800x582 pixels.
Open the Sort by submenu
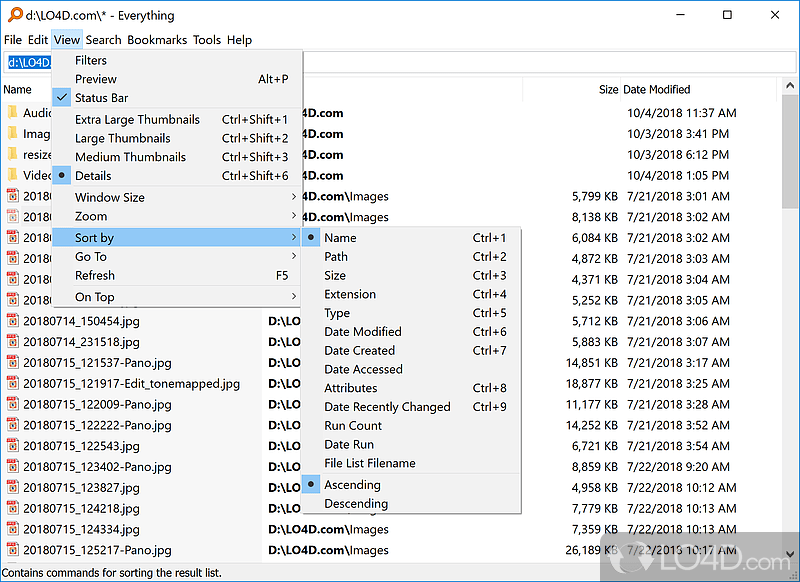click(x=177, y=238)
